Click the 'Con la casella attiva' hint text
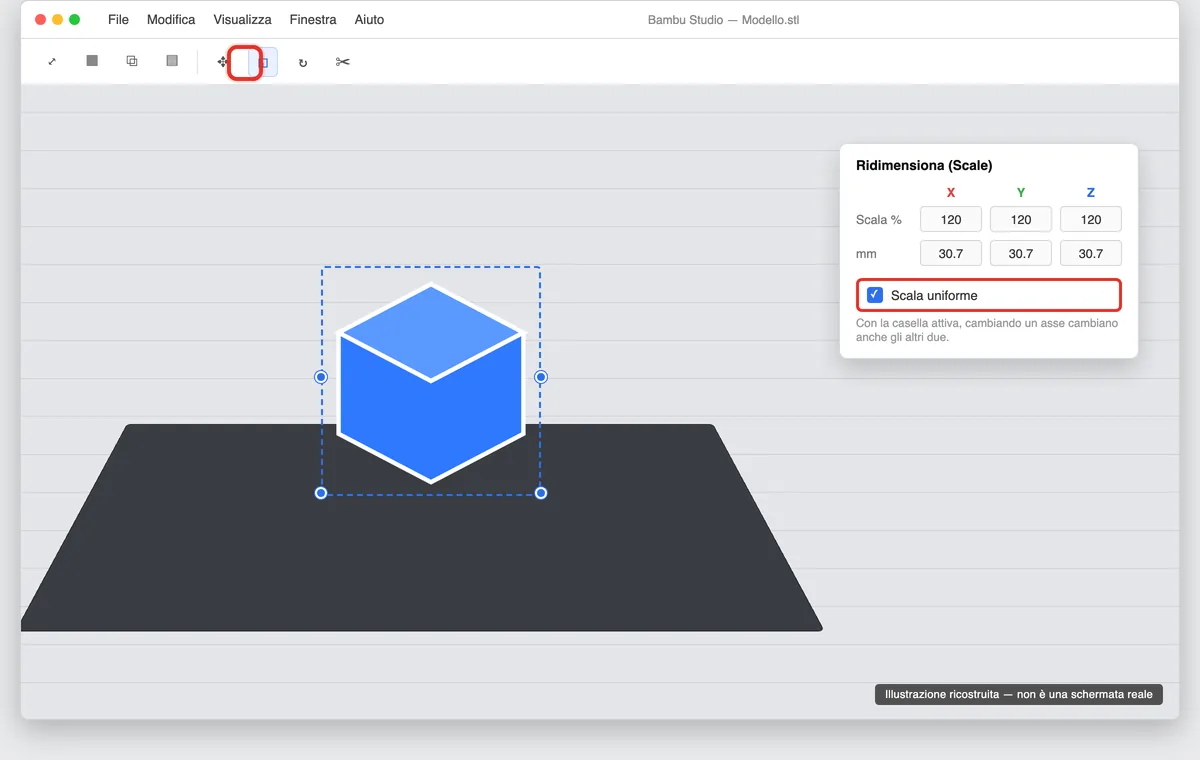Viewport: 1200px width, 760px height. (987, 330)
